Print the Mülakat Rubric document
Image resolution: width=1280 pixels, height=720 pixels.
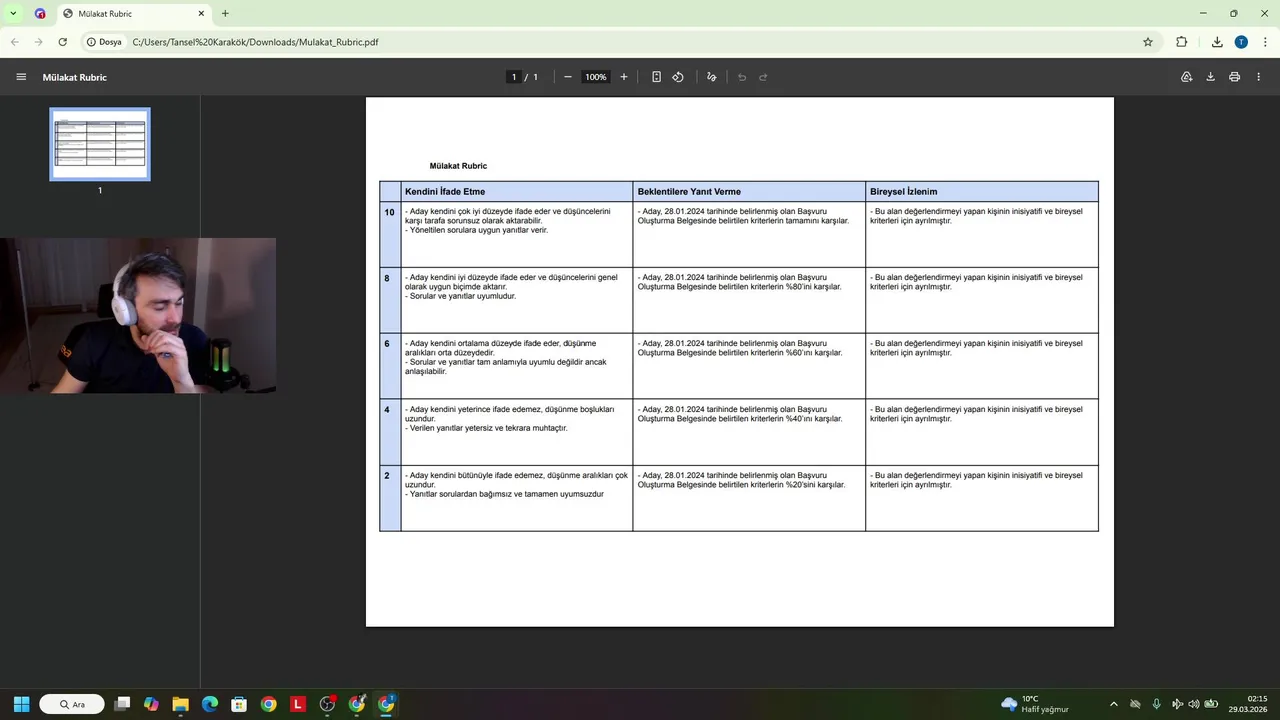click(x=1234, y=77)
